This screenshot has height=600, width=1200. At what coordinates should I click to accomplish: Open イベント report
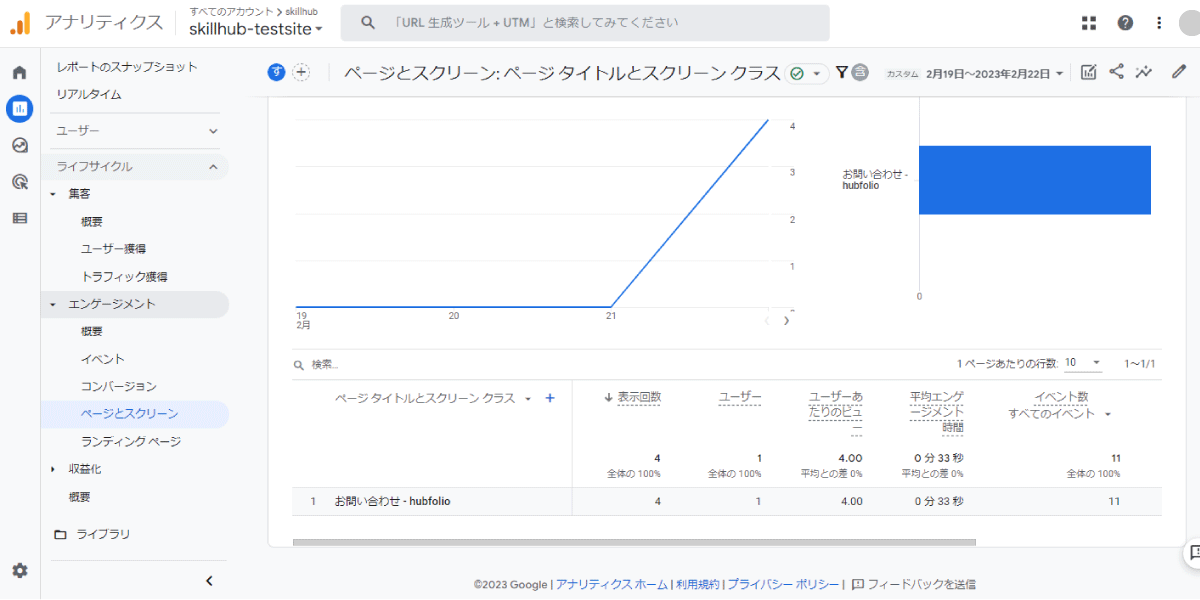pos(103,359)
